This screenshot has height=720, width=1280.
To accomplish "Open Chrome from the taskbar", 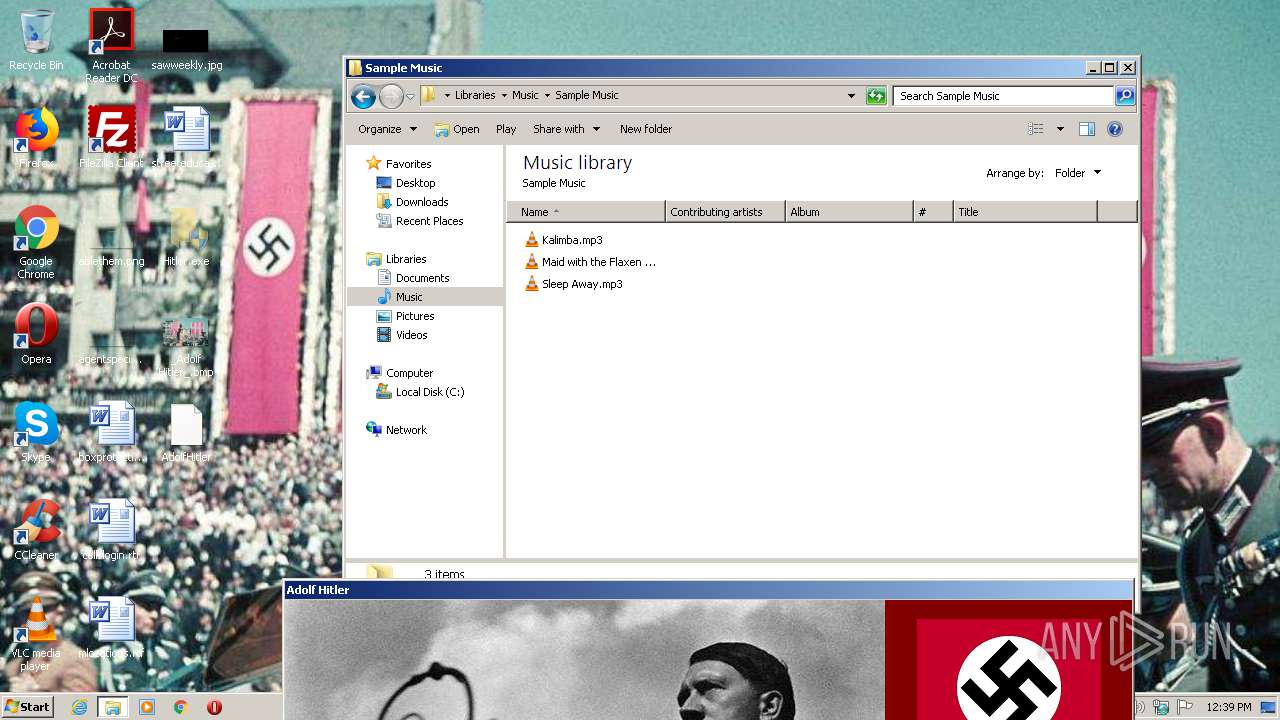I will pyautogui.click(x=181, y=707).
